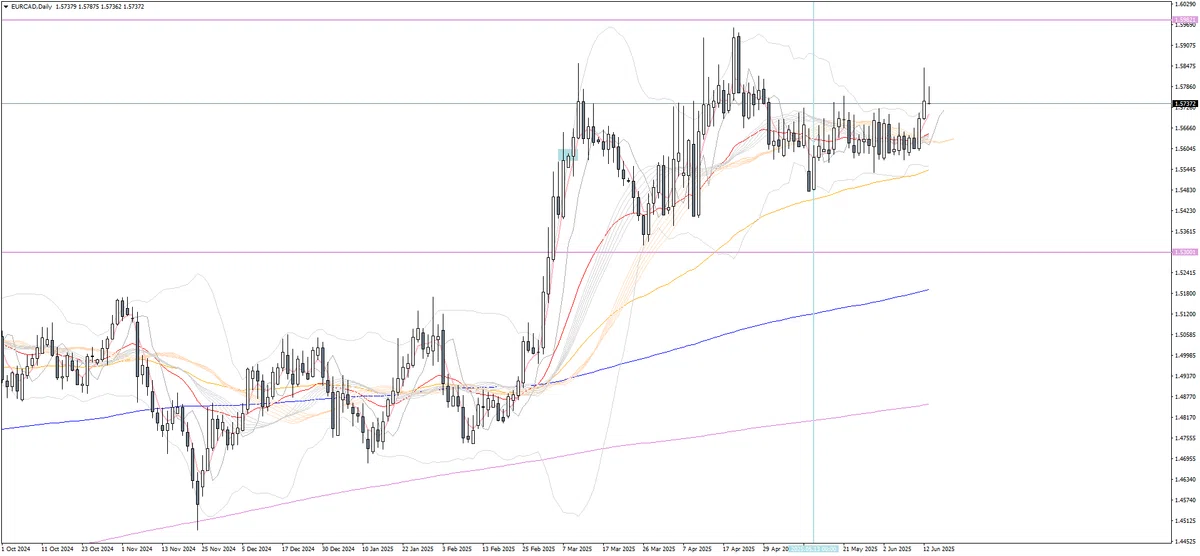Image resolution: width=1200 pixels, height=556 pixels.
Task: Click the upper pink level label 1.59821
Action: (x=1184, y=19)
